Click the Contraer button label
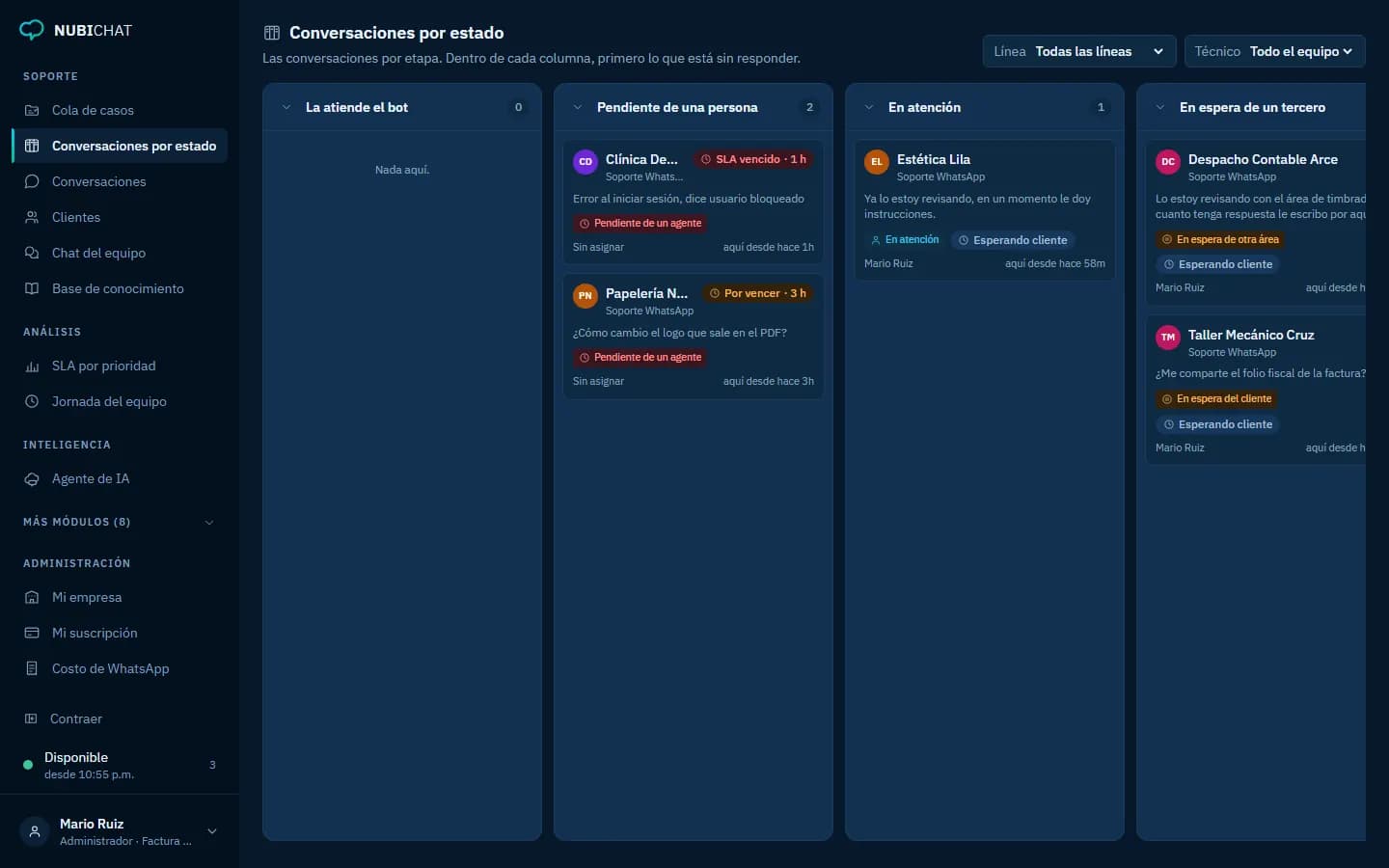1389x868 pixels. [x=76, y=719]
